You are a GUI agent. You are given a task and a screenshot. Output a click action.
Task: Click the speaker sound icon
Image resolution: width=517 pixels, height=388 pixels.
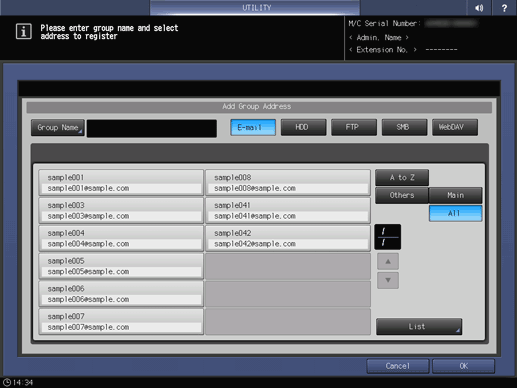coord(479,8)
